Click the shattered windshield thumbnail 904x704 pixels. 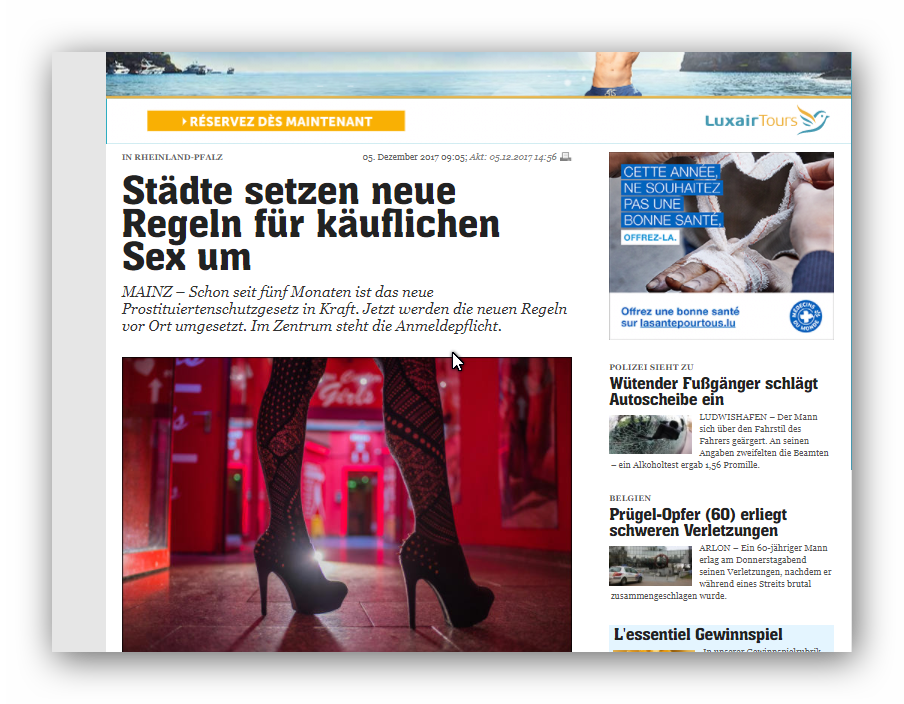point(649,435)
